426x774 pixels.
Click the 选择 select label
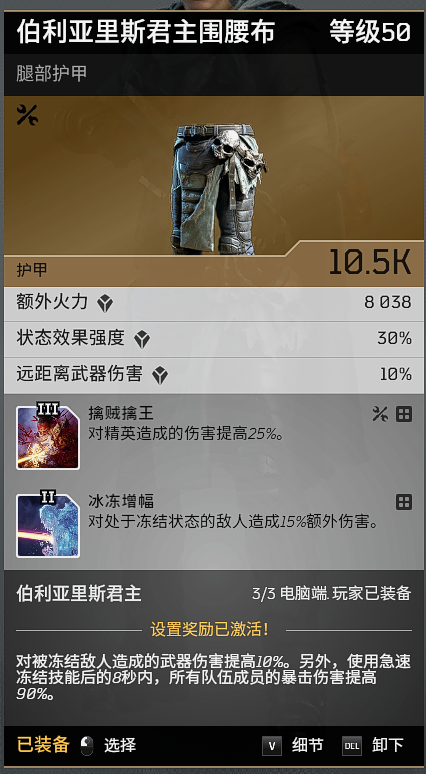tap(119, 745)
